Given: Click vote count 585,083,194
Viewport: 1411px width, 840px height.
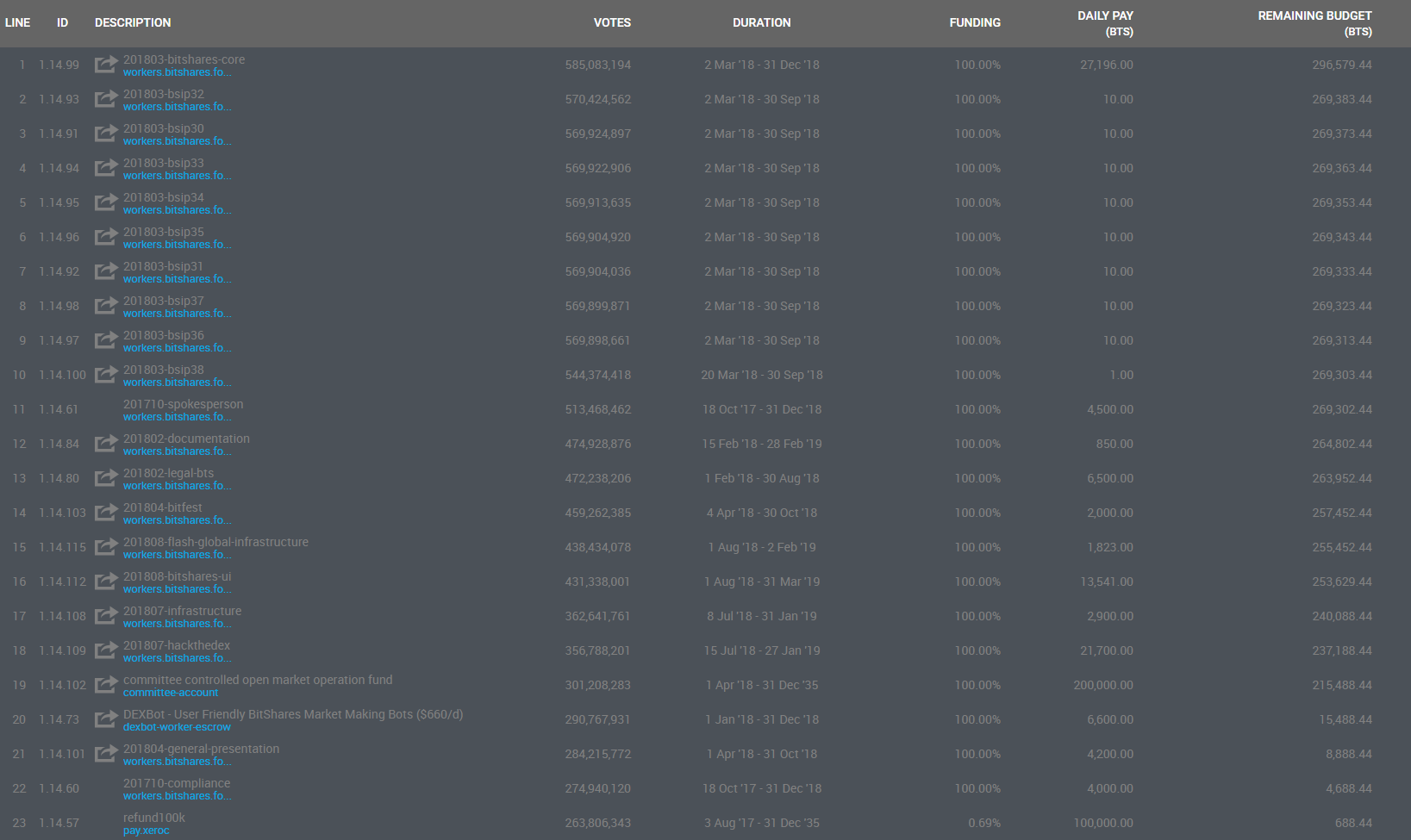Looking at the screenshot, I should tap(598, 65).
